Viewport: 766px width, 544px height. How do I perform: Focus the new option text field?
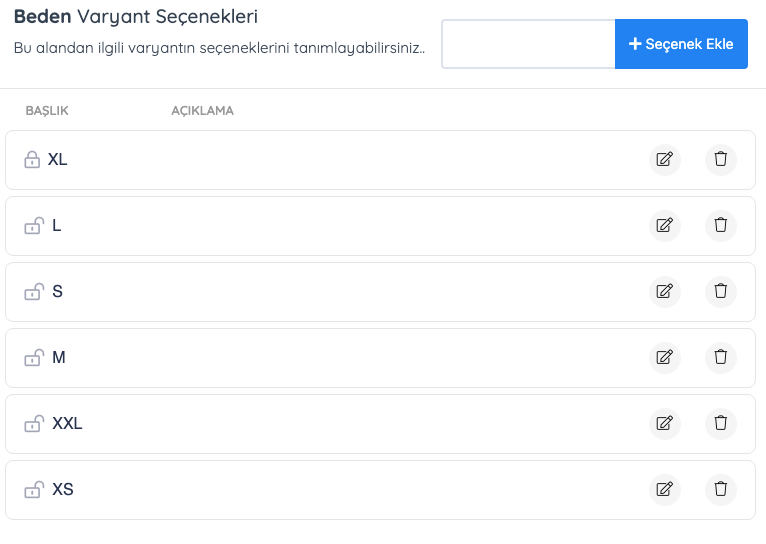pyautogui.click(x=528, y=44)
